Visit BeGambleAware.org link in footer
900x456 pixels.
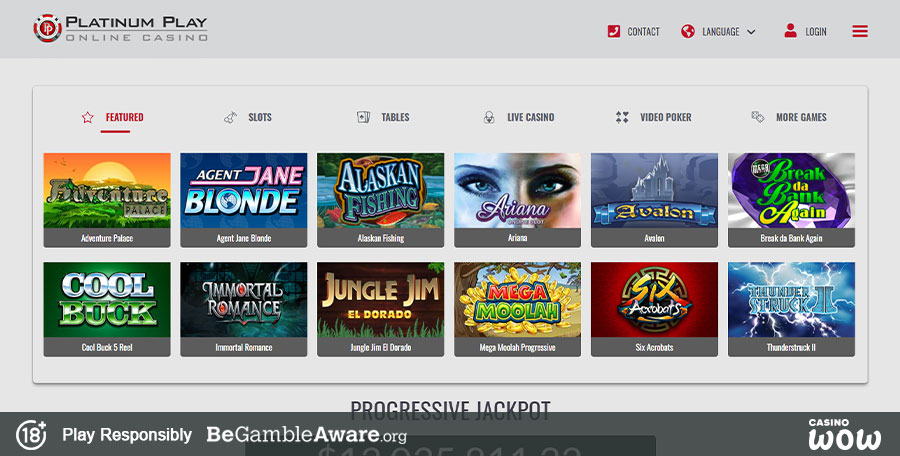click(306, 435)
